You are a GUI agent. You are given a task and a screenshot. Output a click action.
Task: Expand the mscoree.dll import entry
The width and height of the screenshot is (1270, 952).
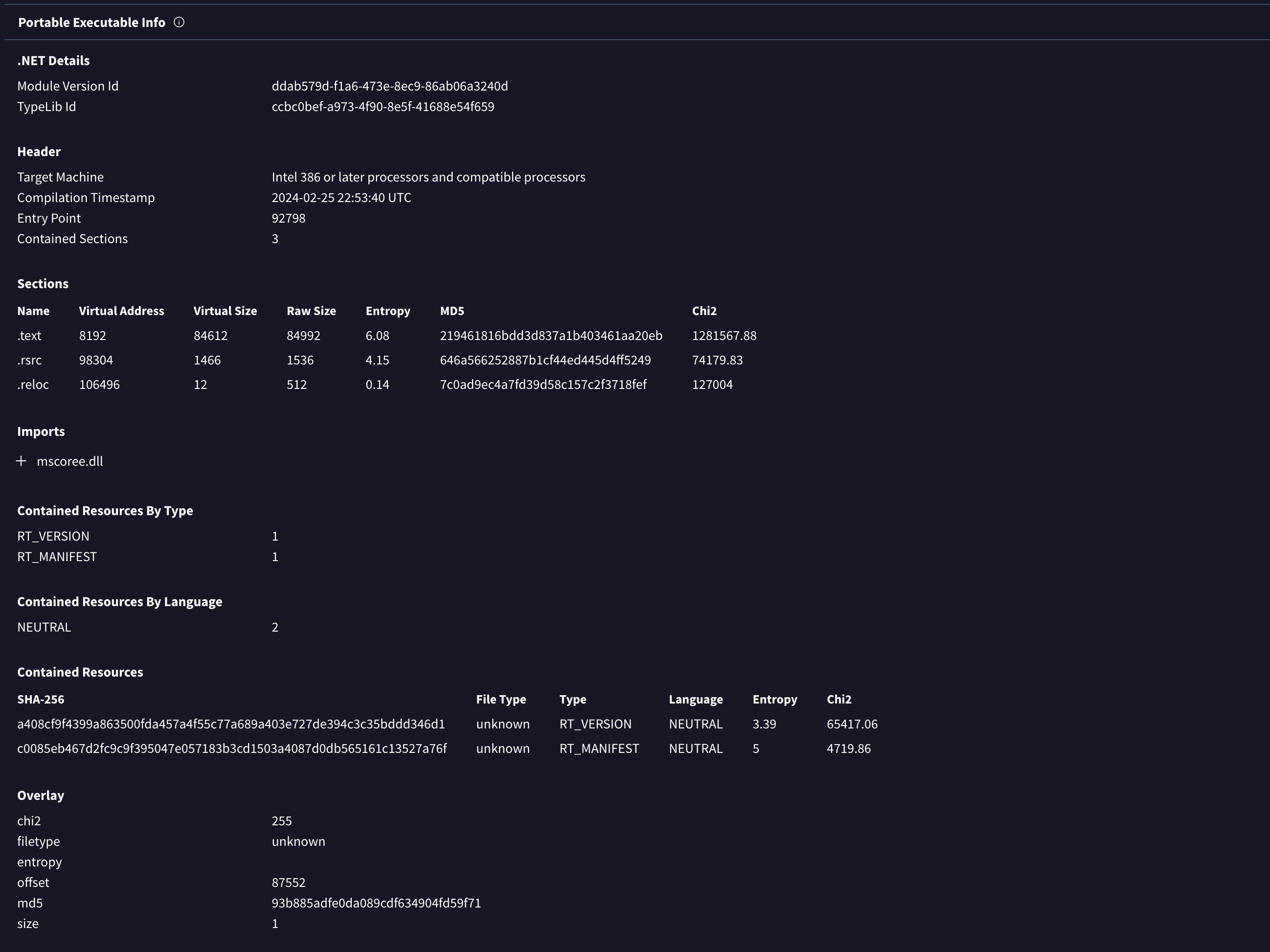[x=21, y=461]
